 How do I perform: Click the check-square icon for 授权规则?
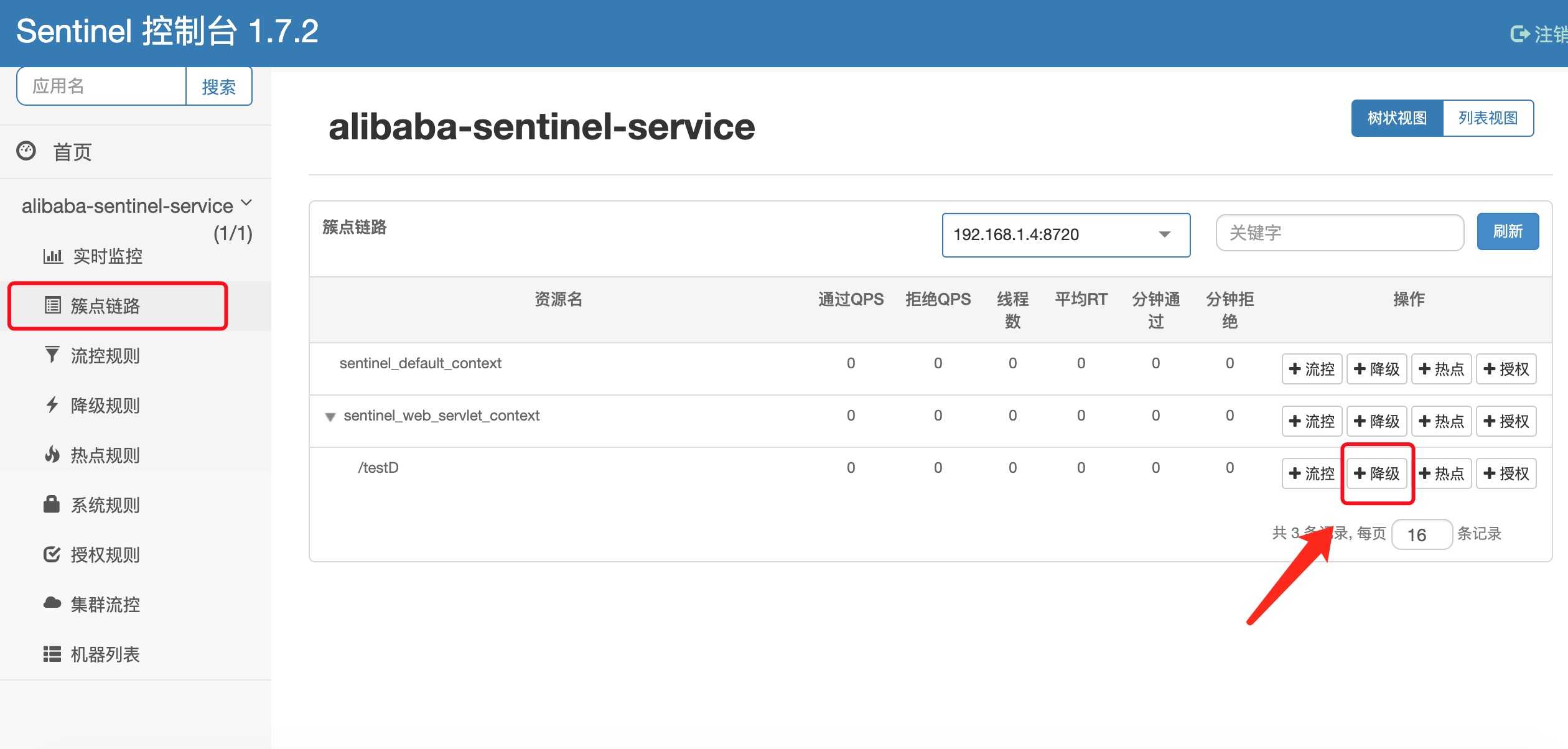[x=52, y=554]
